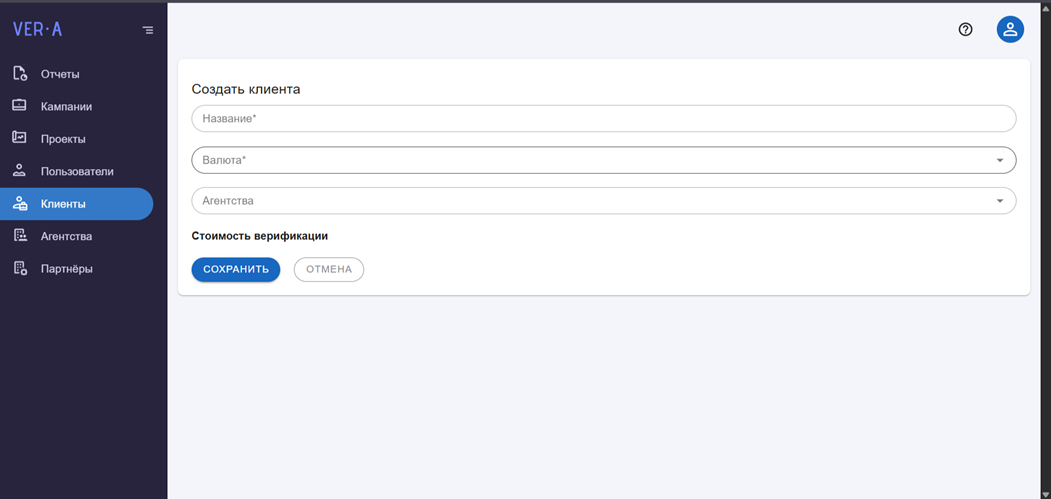
Task: Click the scrollbar down arrow
Action: pos(1046,494)
